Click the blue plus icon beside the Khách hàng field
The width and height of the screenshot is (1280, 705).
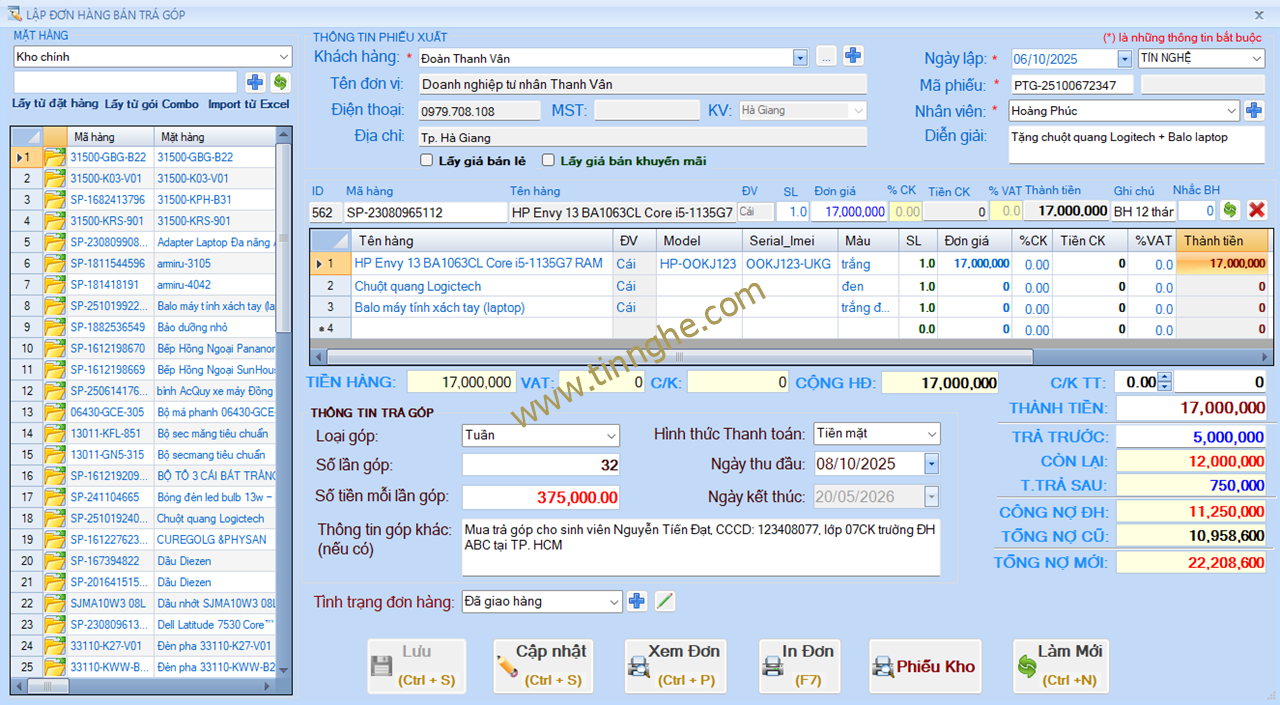click(x=853, y=56)
